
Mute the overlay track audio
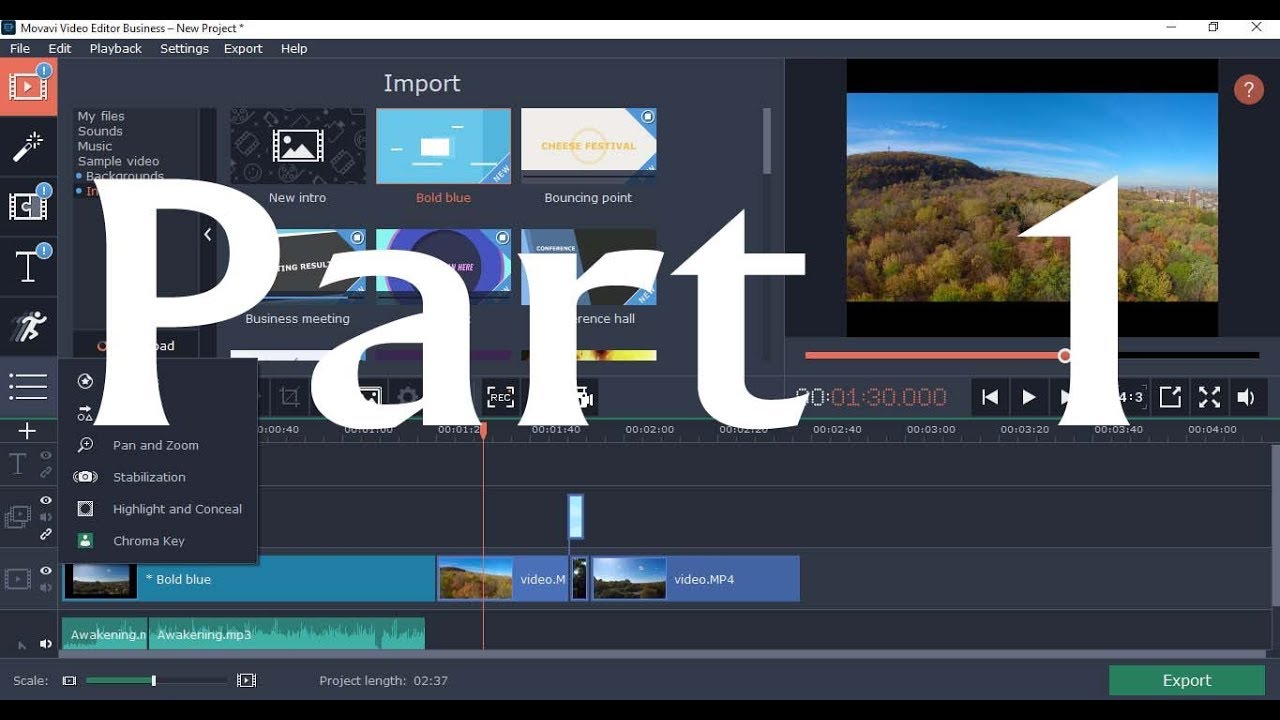click(46, 517)
